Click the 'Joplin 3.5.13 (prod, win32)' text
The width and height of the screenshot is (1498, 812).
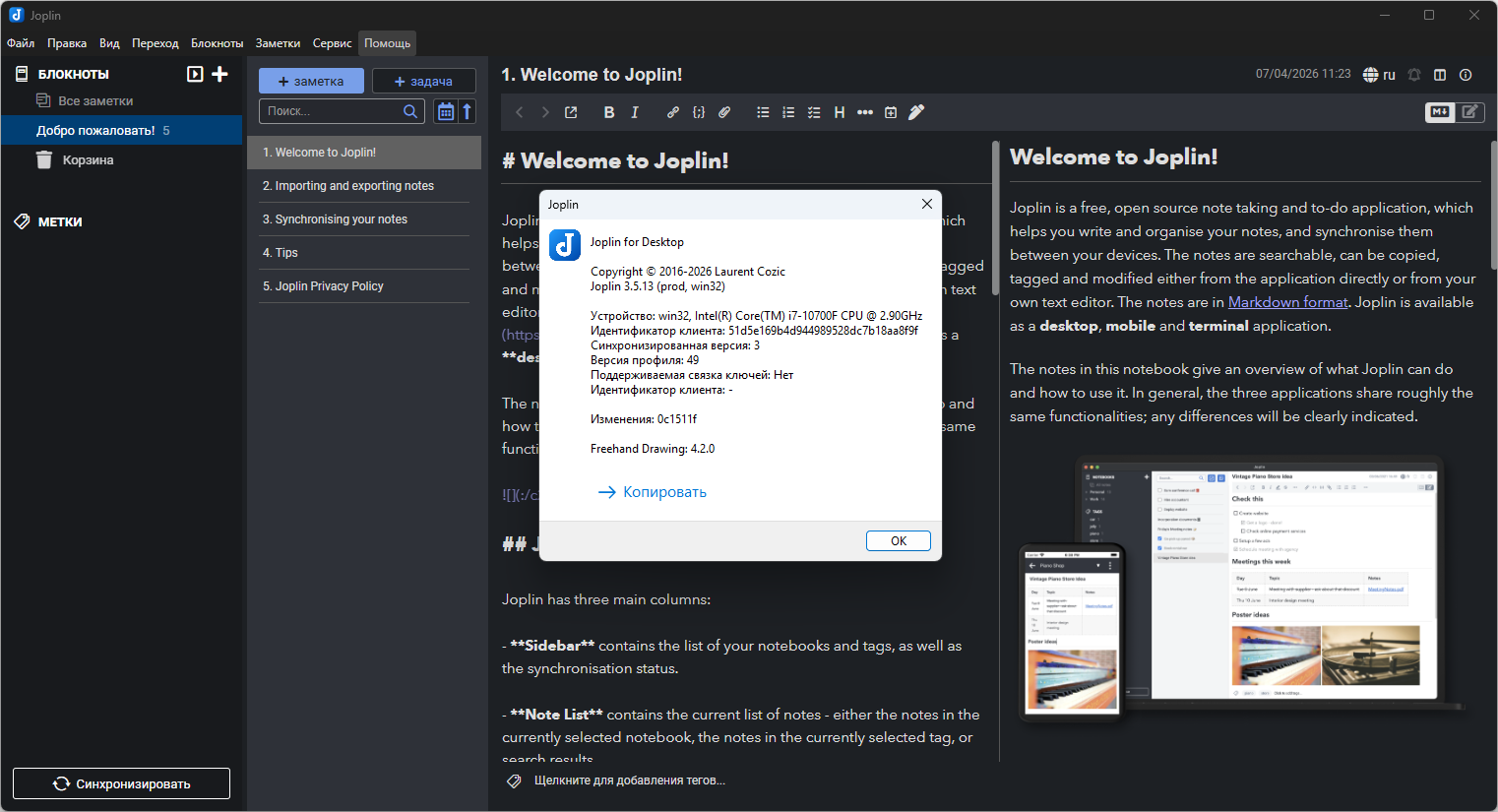pyautogui.click(x=657, y=286)
